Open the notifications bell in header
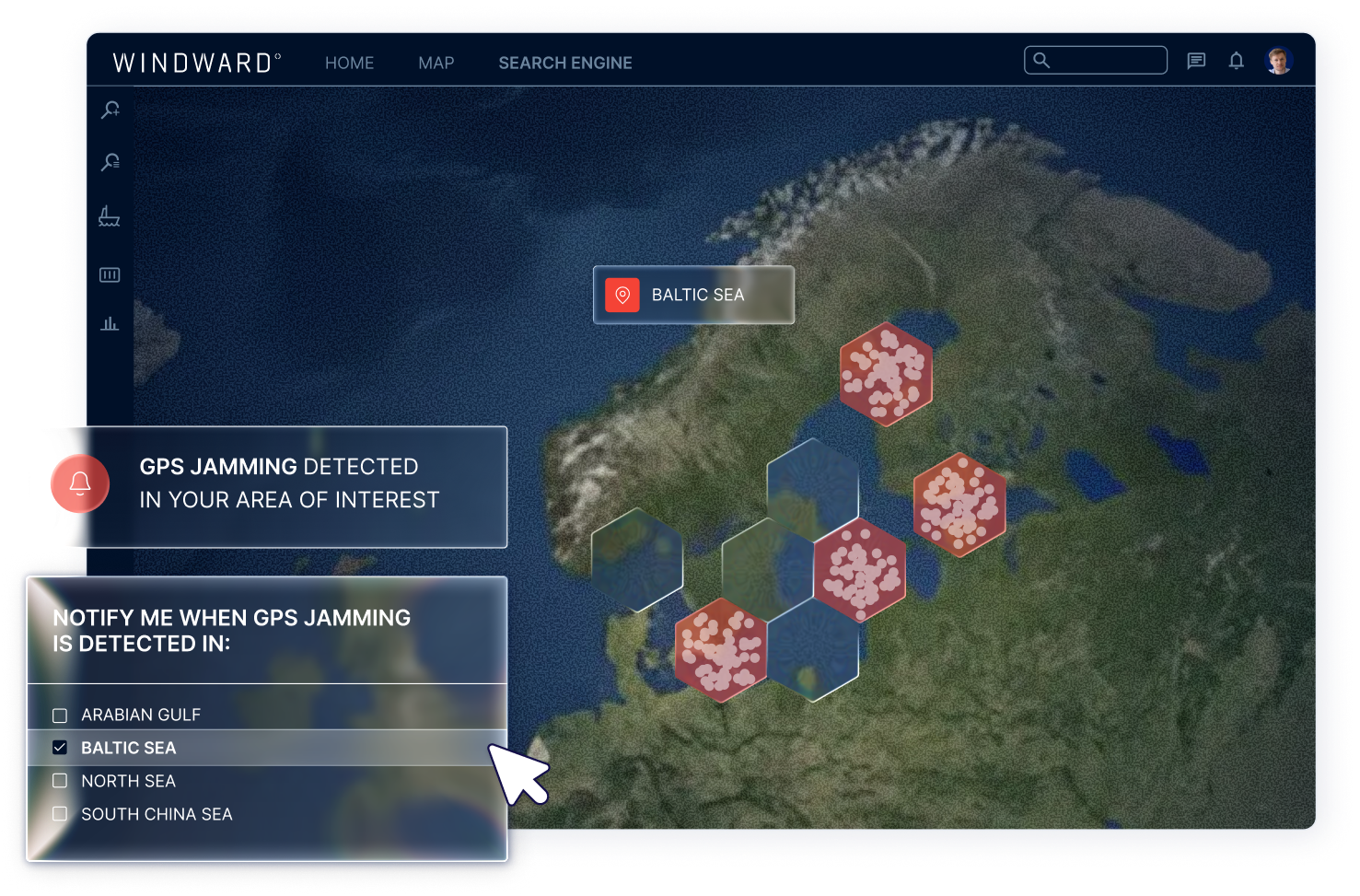Viewport: 1360px width, 896px height. (1237, 61)
